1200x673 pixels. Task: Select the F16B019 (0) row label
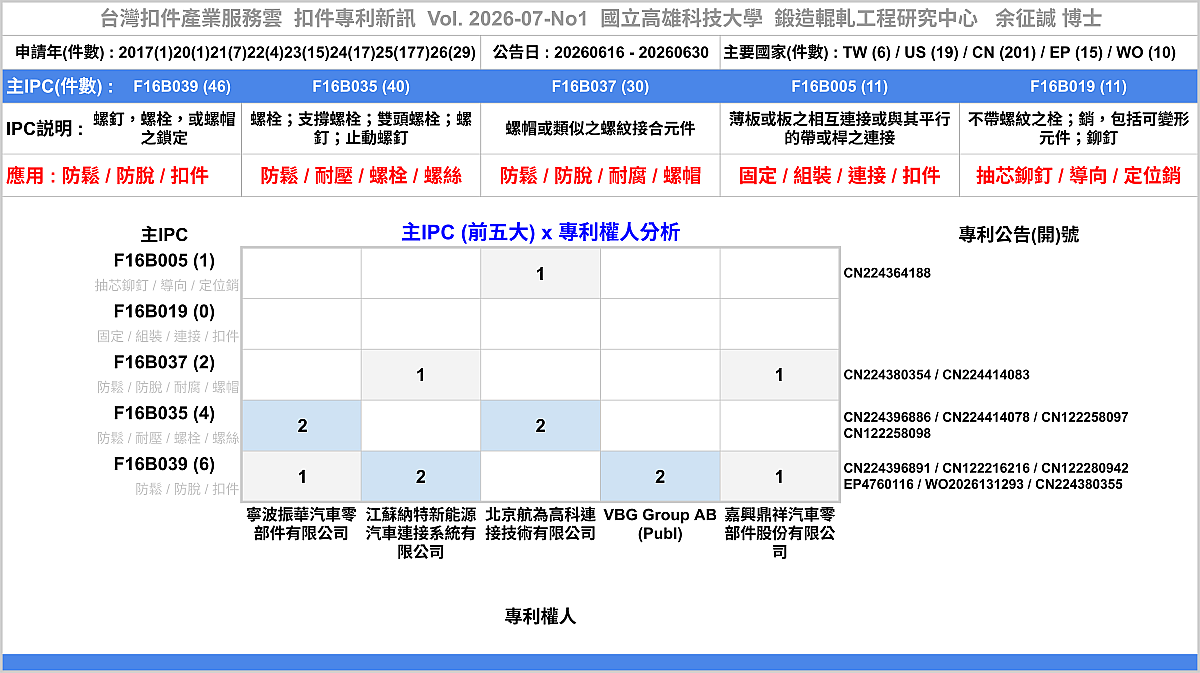tap(164, 311)
